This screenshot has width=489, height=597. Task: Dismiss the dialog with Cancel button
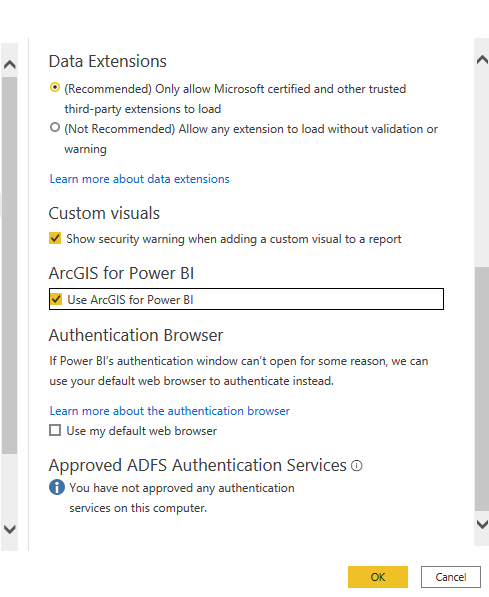click(451, 577)
